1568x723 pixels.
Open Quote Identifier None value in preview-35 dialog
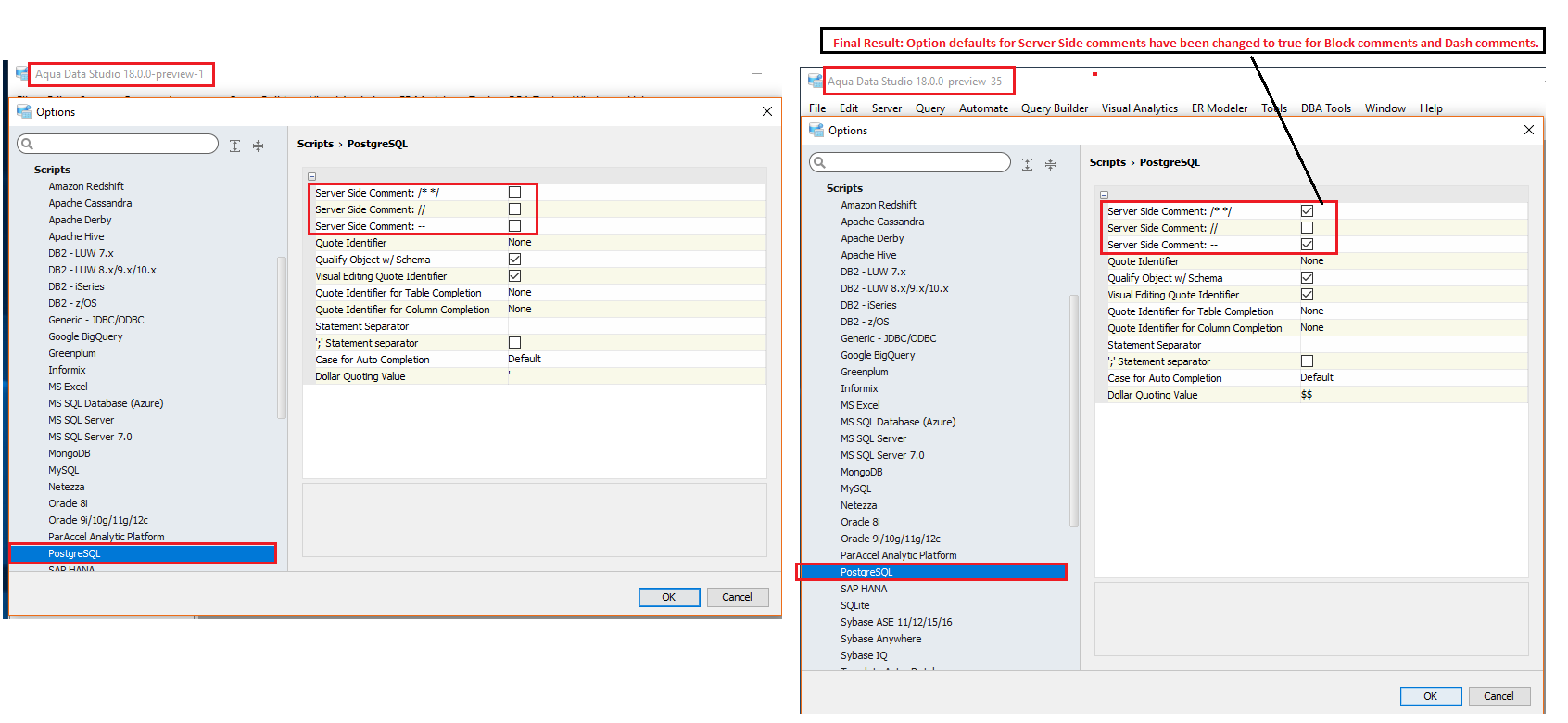pos(1414,261)
